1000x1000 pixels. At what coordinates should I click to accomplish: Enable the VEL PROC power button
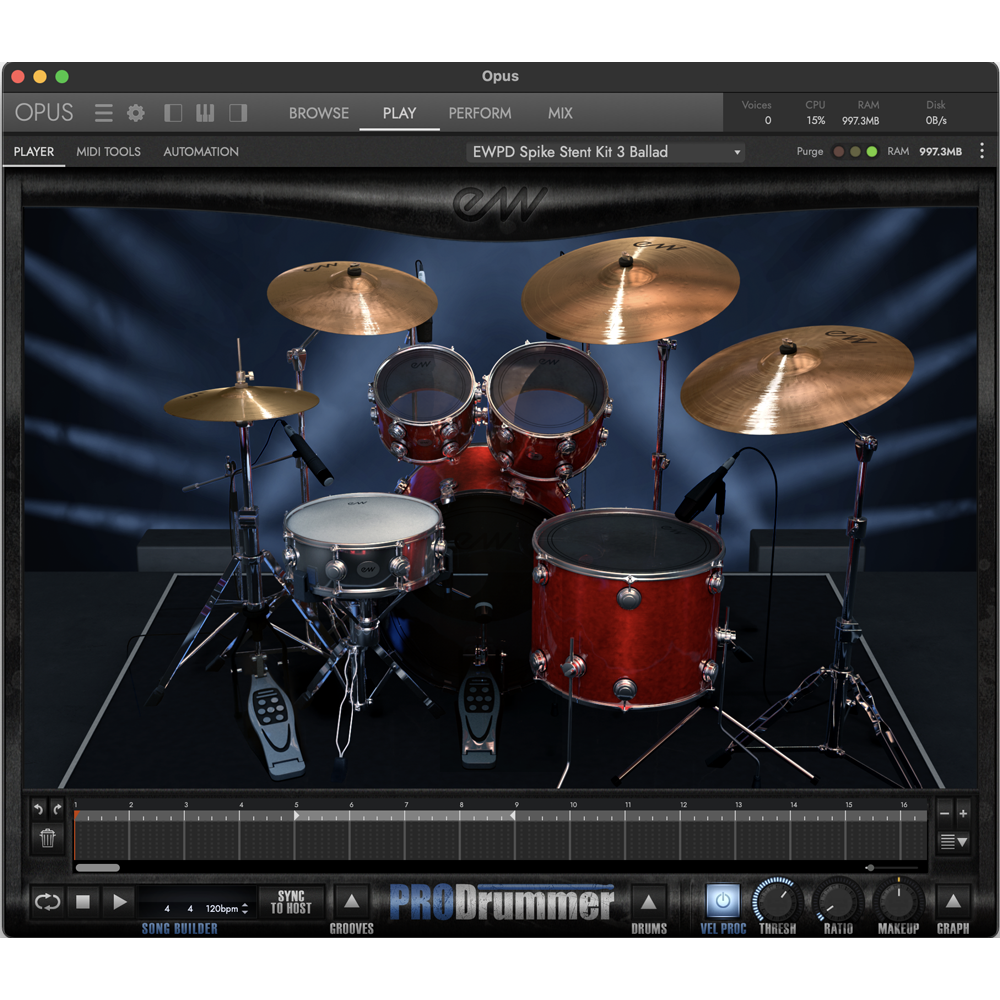point(722,901)
